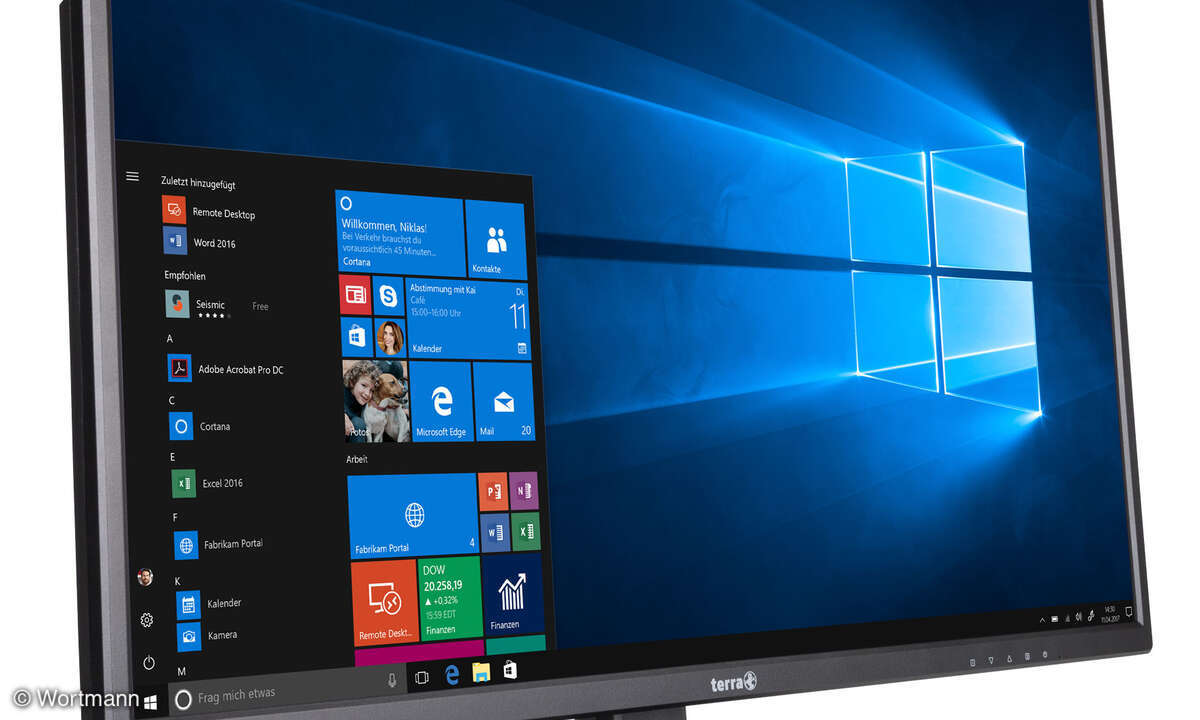The image size is (1200, 720).
Task: Open Kalender in the app list
Action: (x=211, y=604)
